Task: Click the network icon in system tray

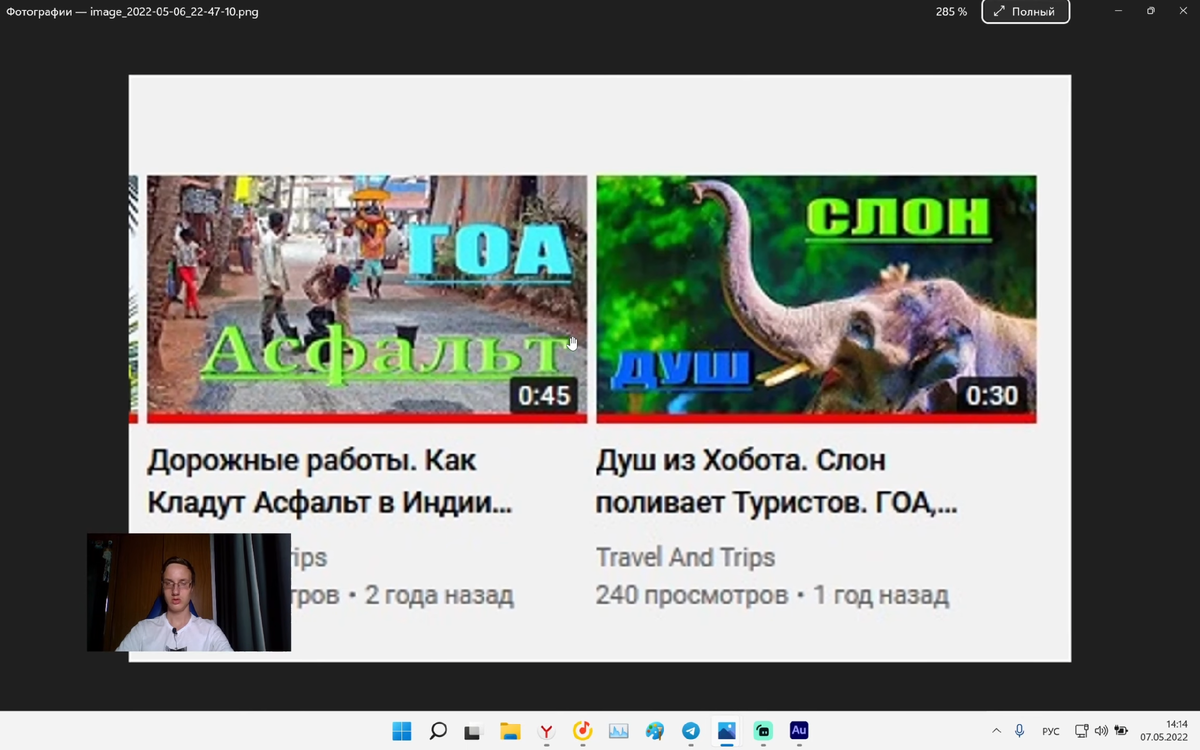Action: (1082, 730)
